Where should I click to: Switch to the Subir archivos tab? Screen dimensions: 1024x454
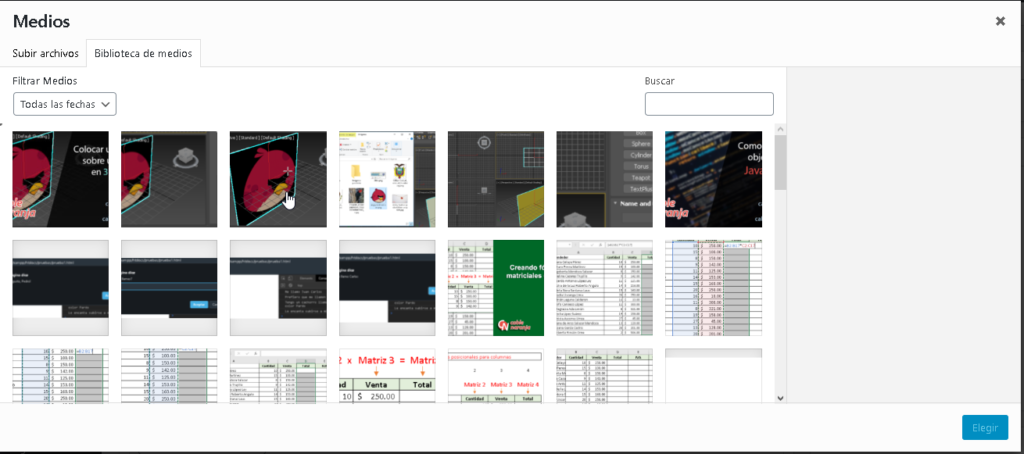(x=46, y=53)
